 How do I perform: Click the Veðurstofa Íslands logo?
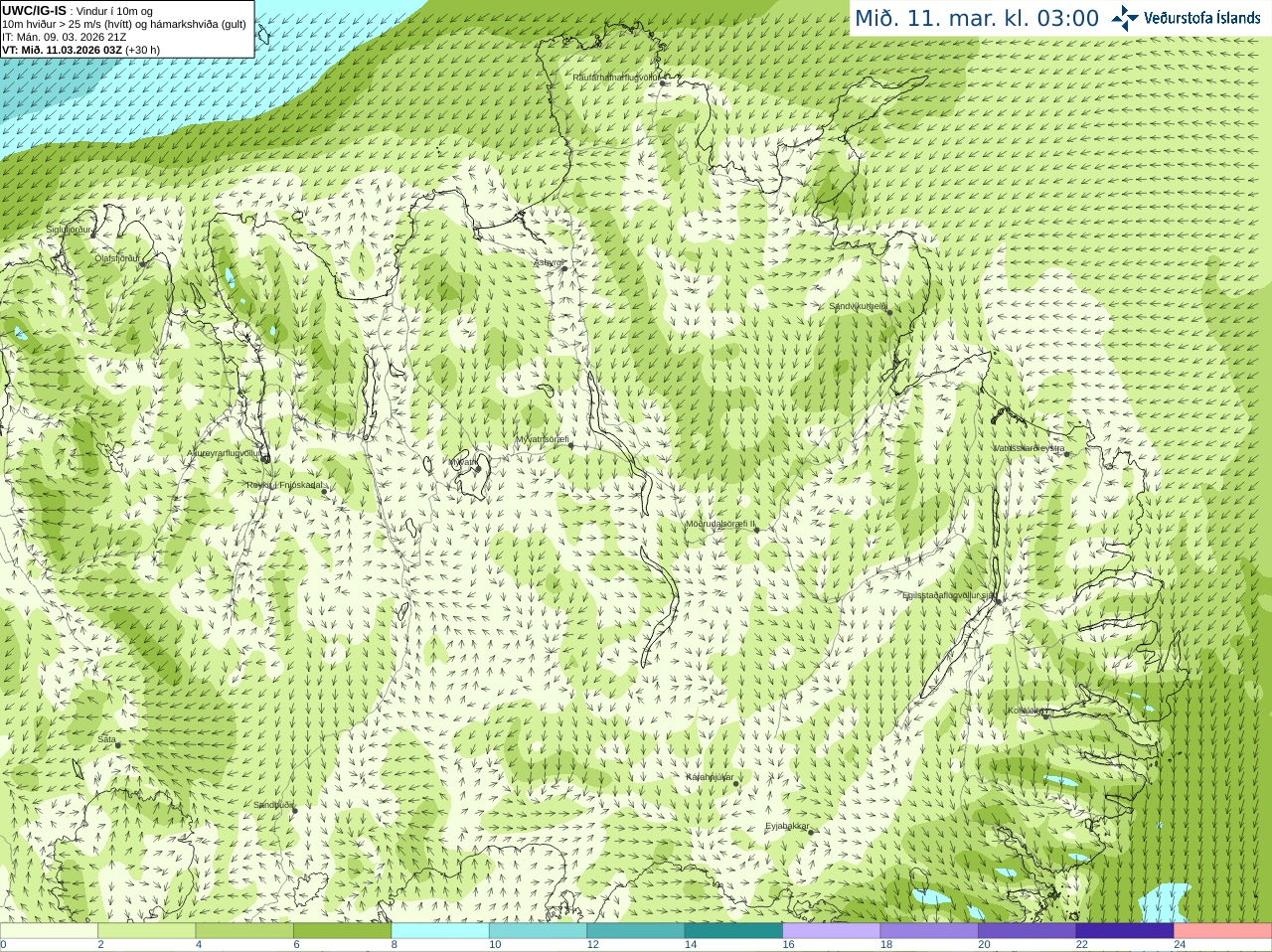coord(1186,18)
